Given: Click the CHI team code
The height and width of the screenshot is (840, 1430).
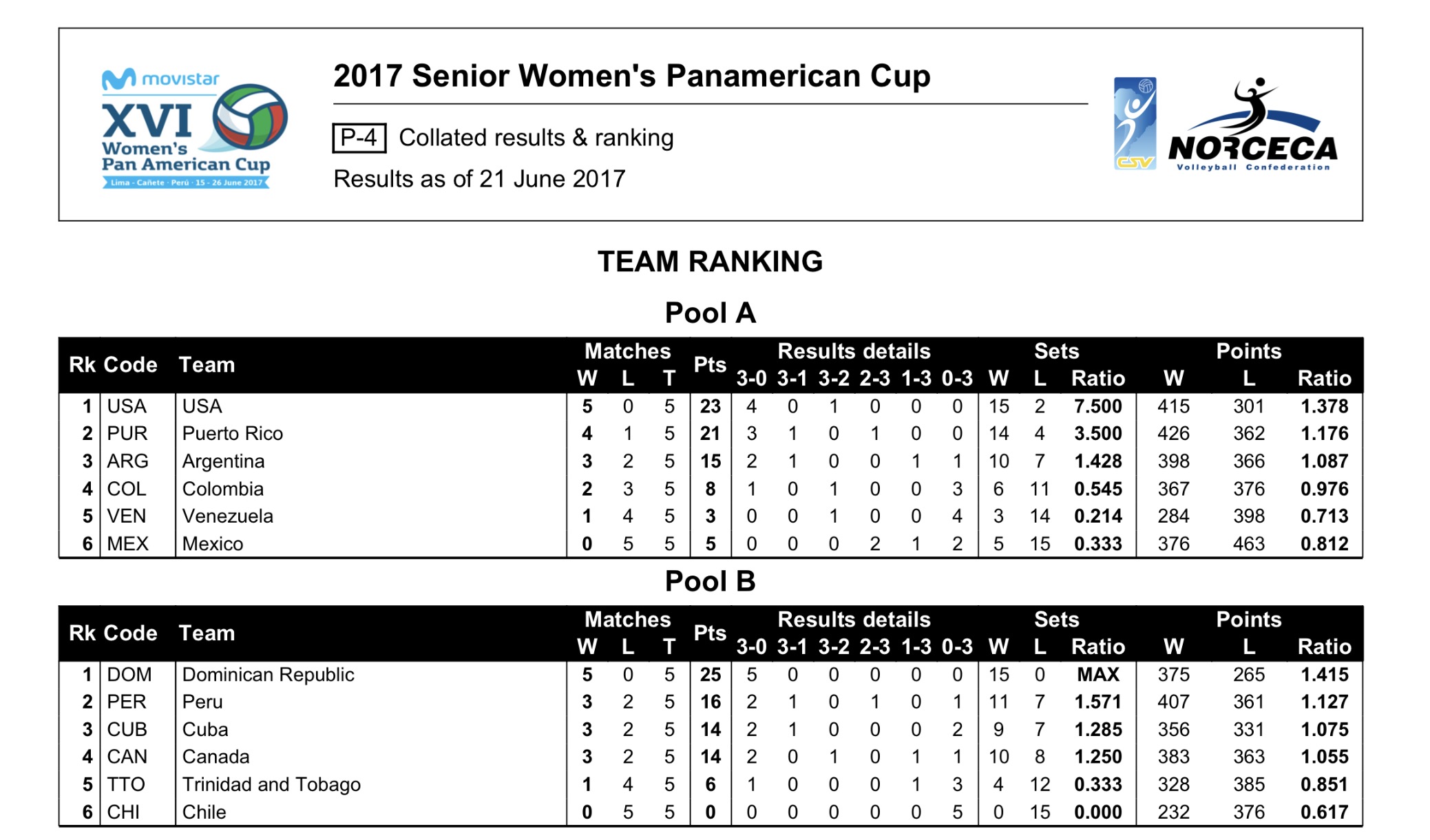Looking at the screenshot, I should 123,812.
